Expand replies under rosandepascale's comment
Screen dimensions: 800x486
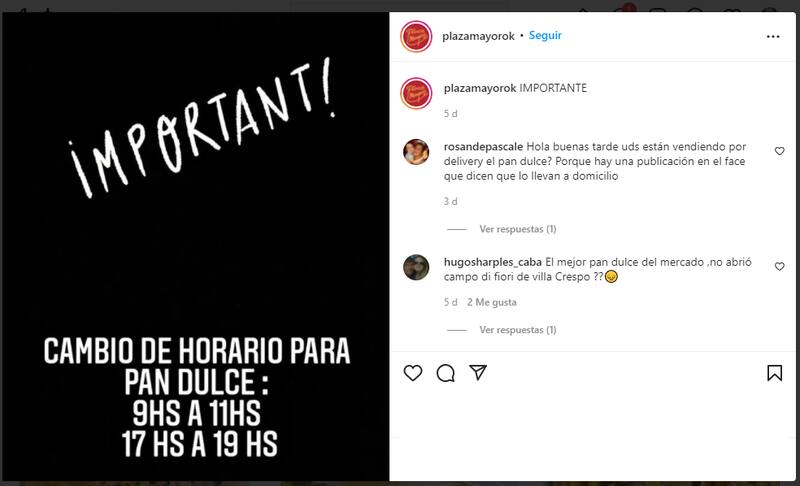click(x=517, y=229)
